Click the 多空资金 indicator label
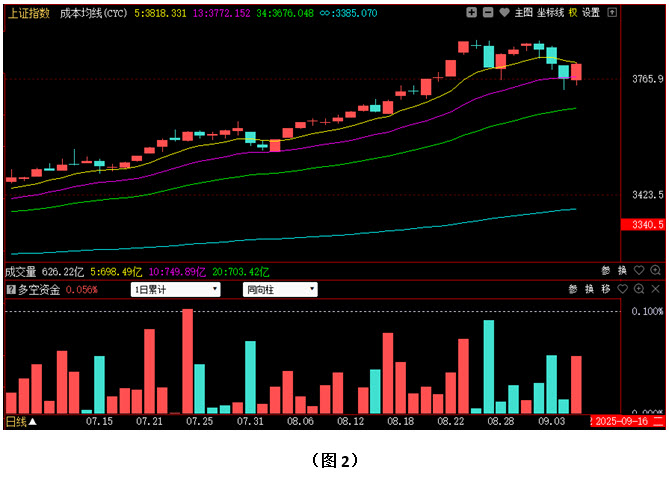This screenshot has height=480, width=669. click(x=39, y=290)
